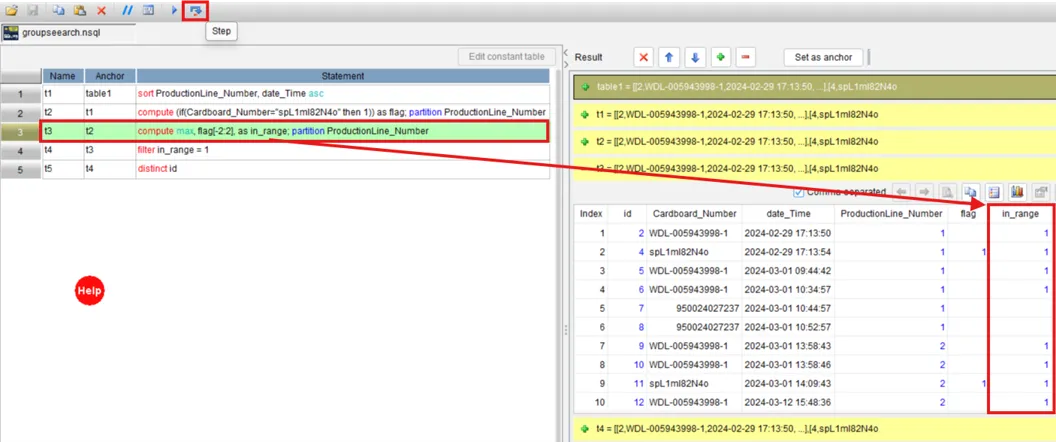Click the paste icon in main toolbar
Viewport: 1056px width, 442px height.
(79, 10)
